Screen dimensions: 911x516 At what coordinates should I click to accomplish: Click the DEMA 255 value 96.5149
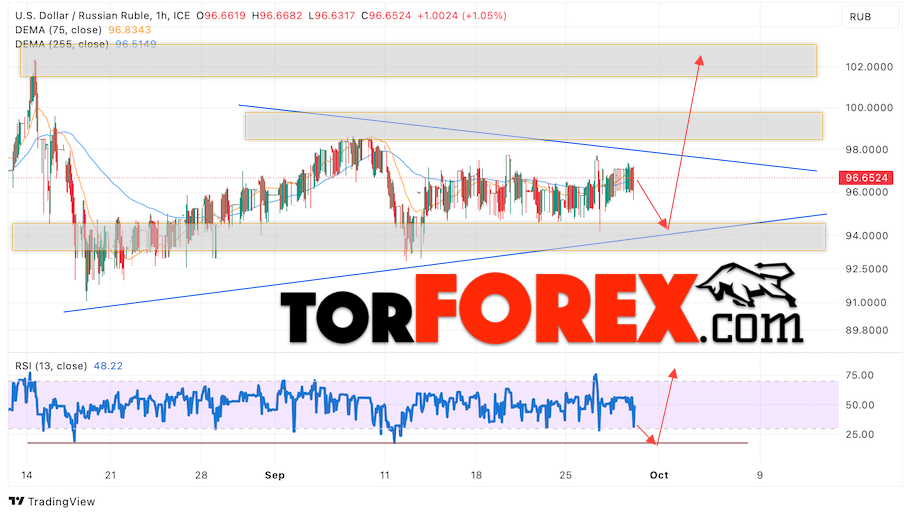tap(135, 44)
